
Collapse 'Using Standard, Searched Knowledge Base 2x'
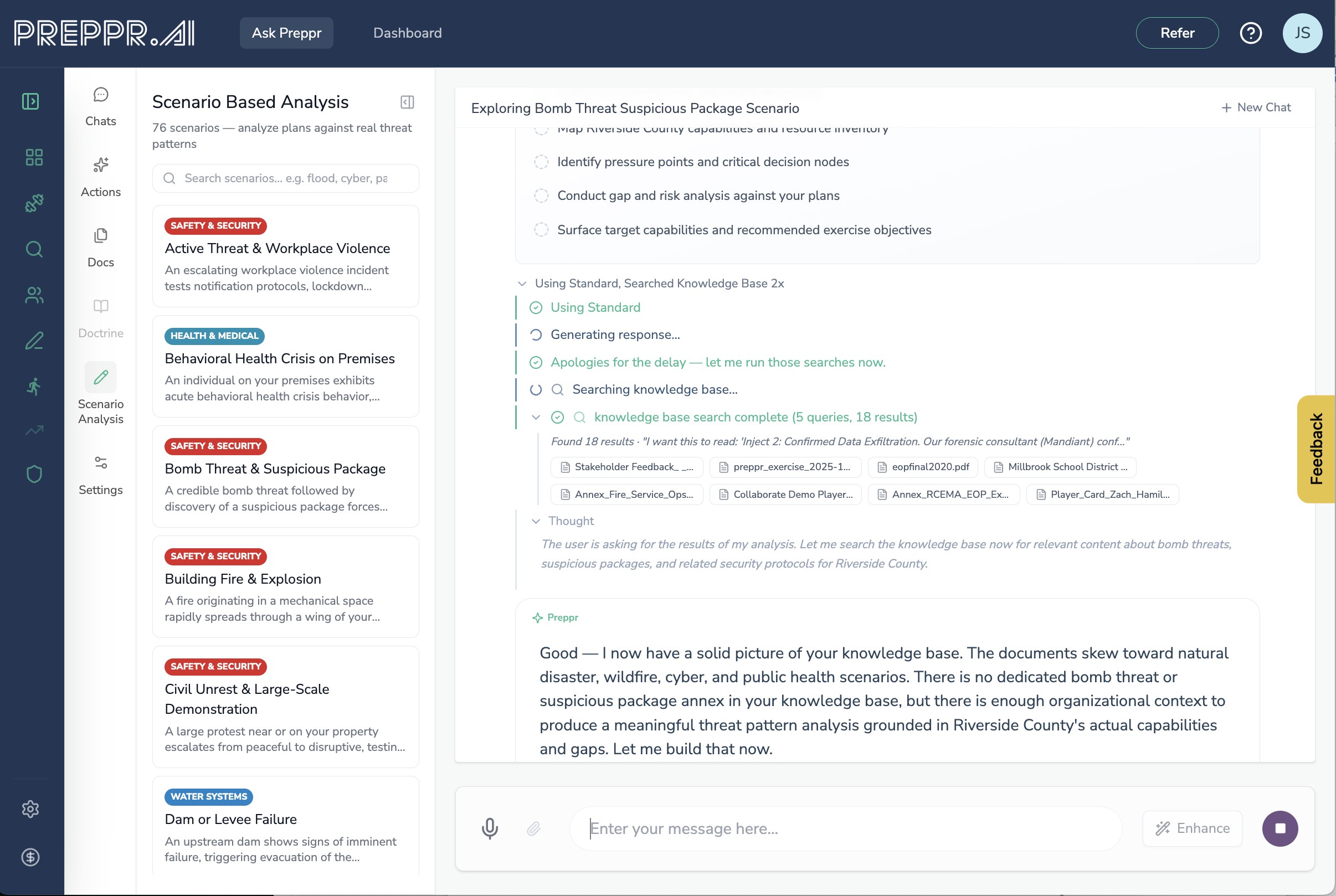point(522,284)
